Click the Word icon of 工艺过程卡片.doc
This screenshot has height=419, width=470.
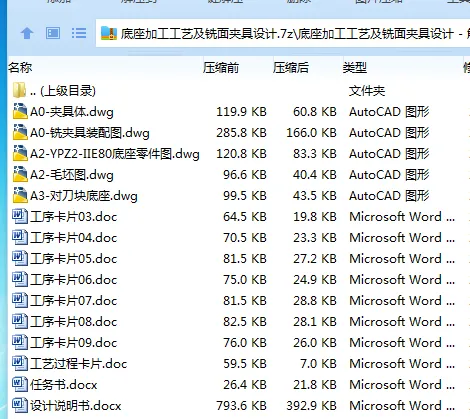20,363
